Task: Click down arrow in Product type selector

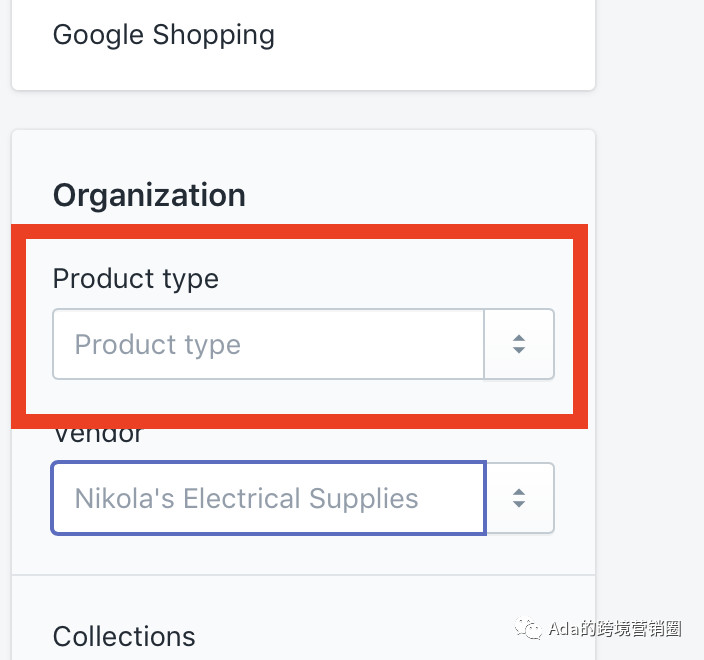Action: coord(519,352)
